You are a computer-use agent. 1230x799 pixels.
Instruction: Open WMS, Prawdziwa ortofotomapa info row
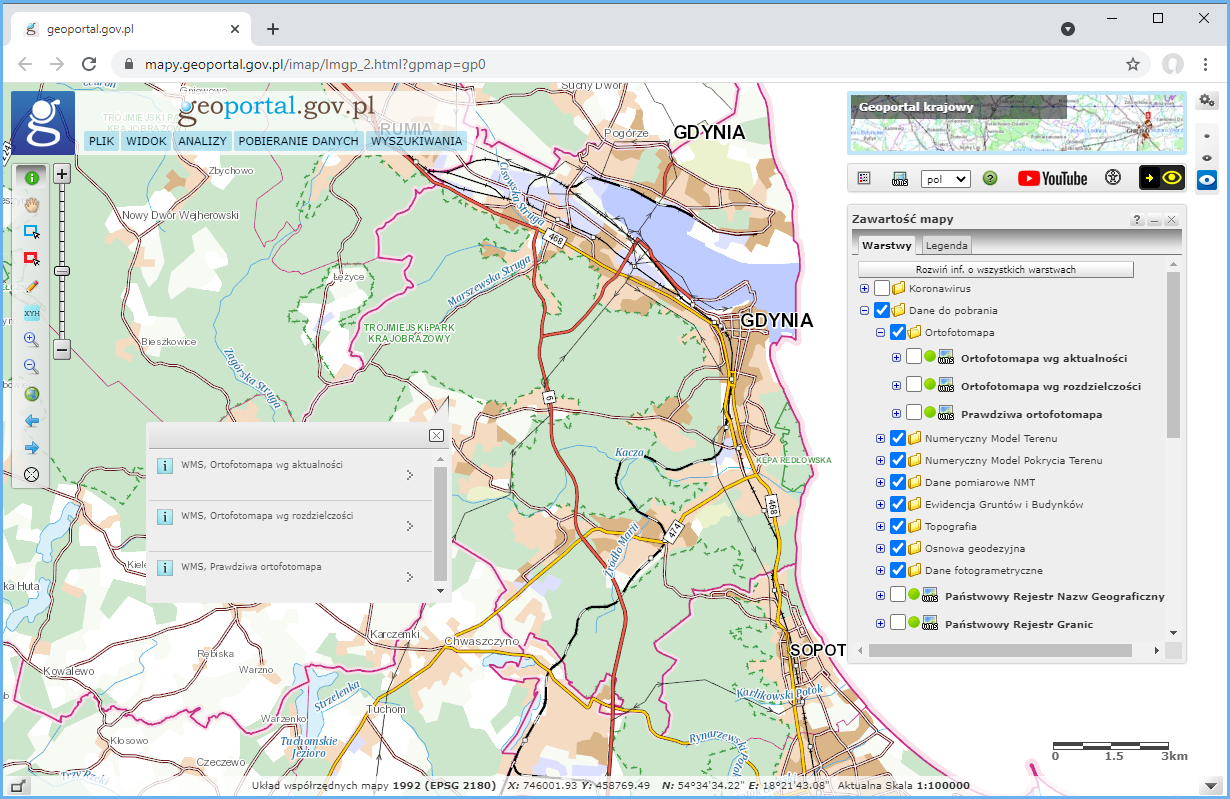291,577
